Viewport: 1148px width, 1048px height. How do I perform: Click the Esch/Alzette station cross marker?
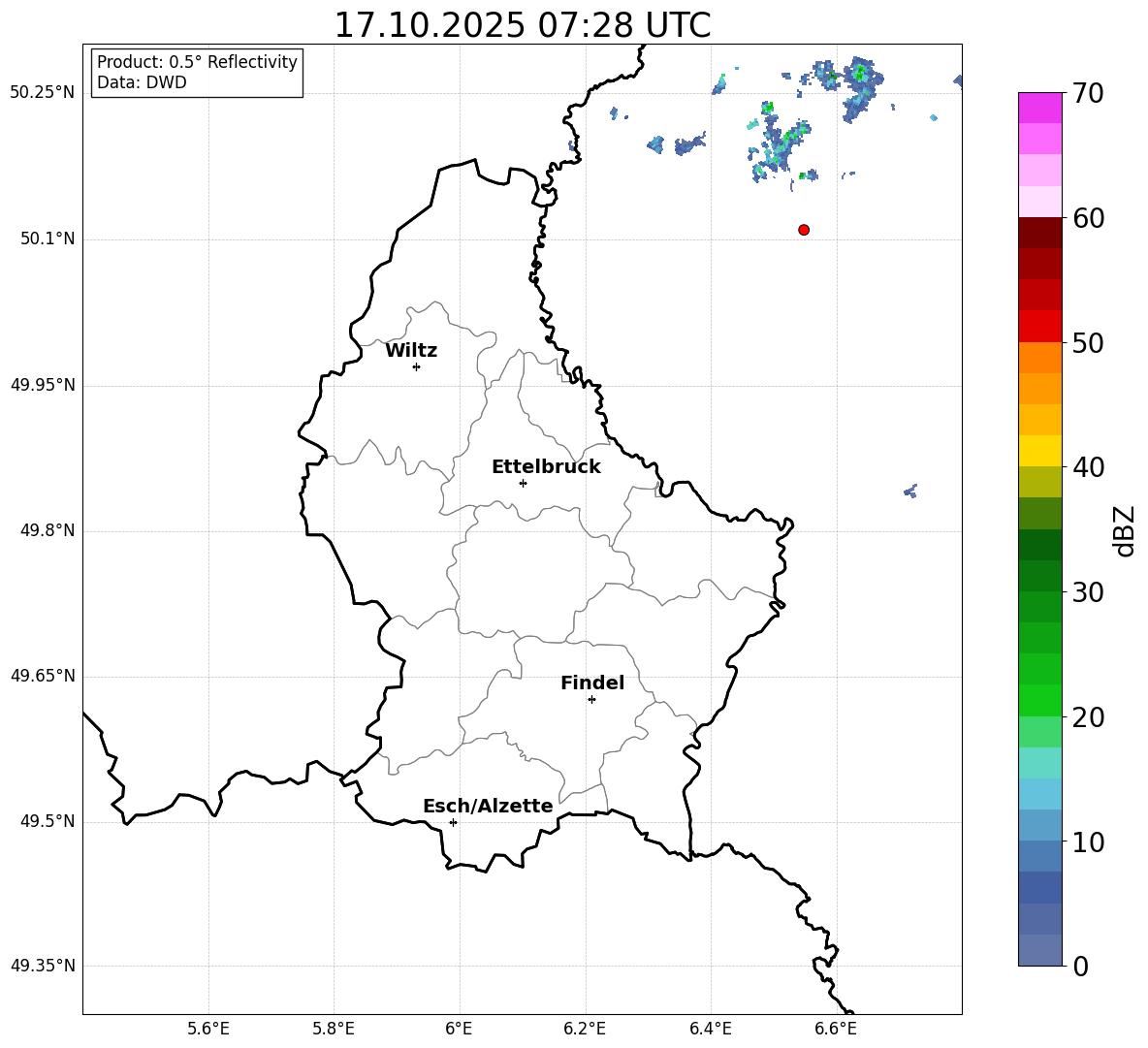pyautogui.click(x=453, y=822)
